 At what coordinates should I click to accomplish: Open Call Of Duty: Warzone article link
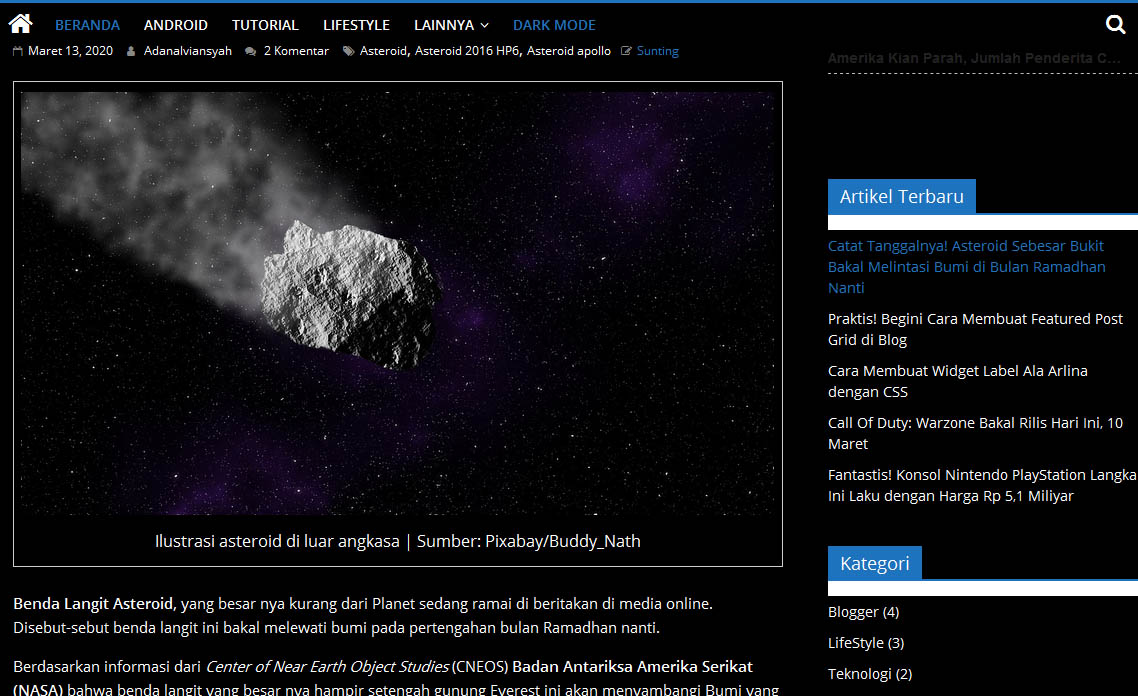pyautogui.click(x=975, y=433)
